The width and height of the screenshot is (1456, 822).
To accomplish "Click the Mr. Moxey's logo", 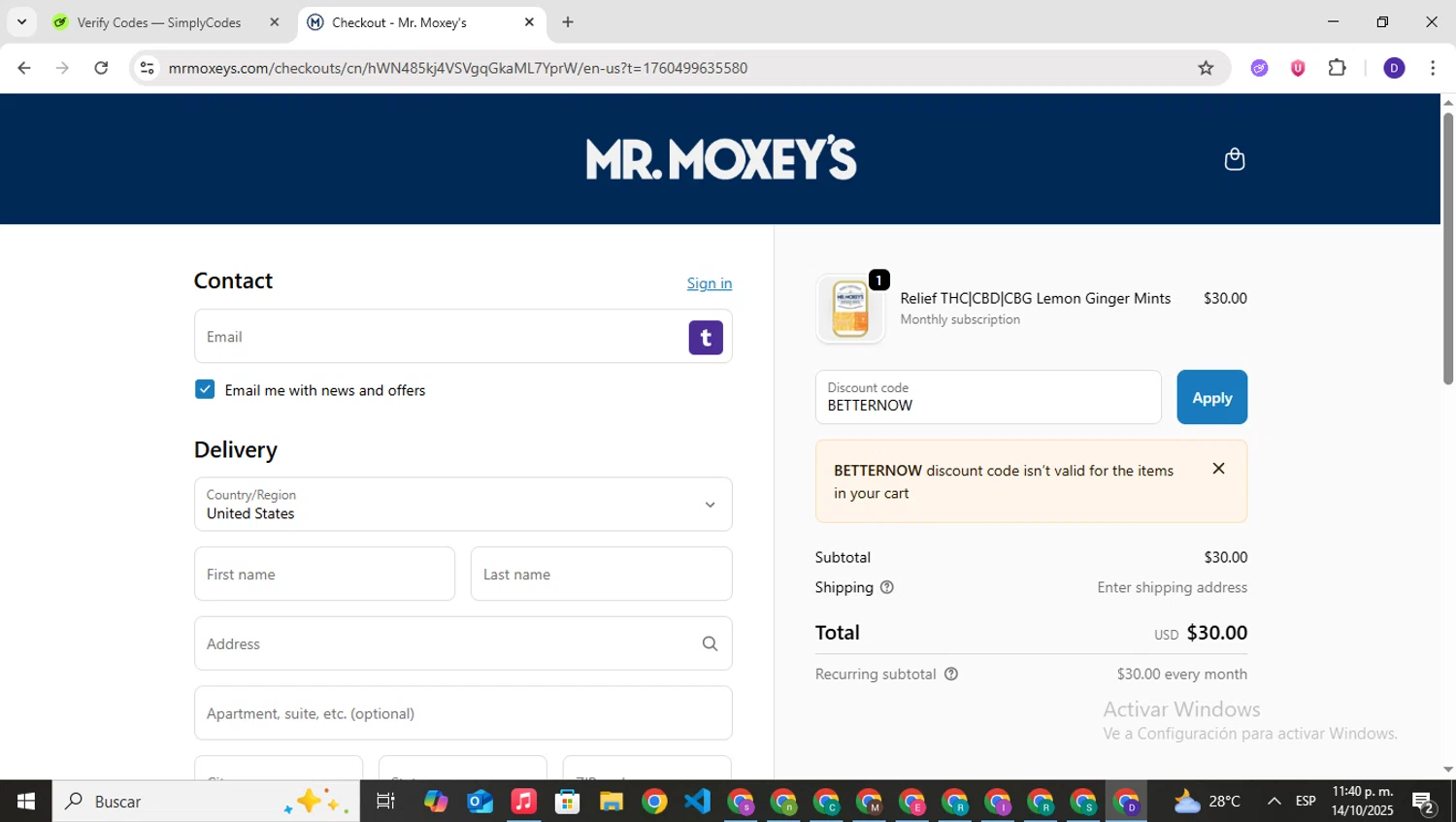I will click(721, 158).
